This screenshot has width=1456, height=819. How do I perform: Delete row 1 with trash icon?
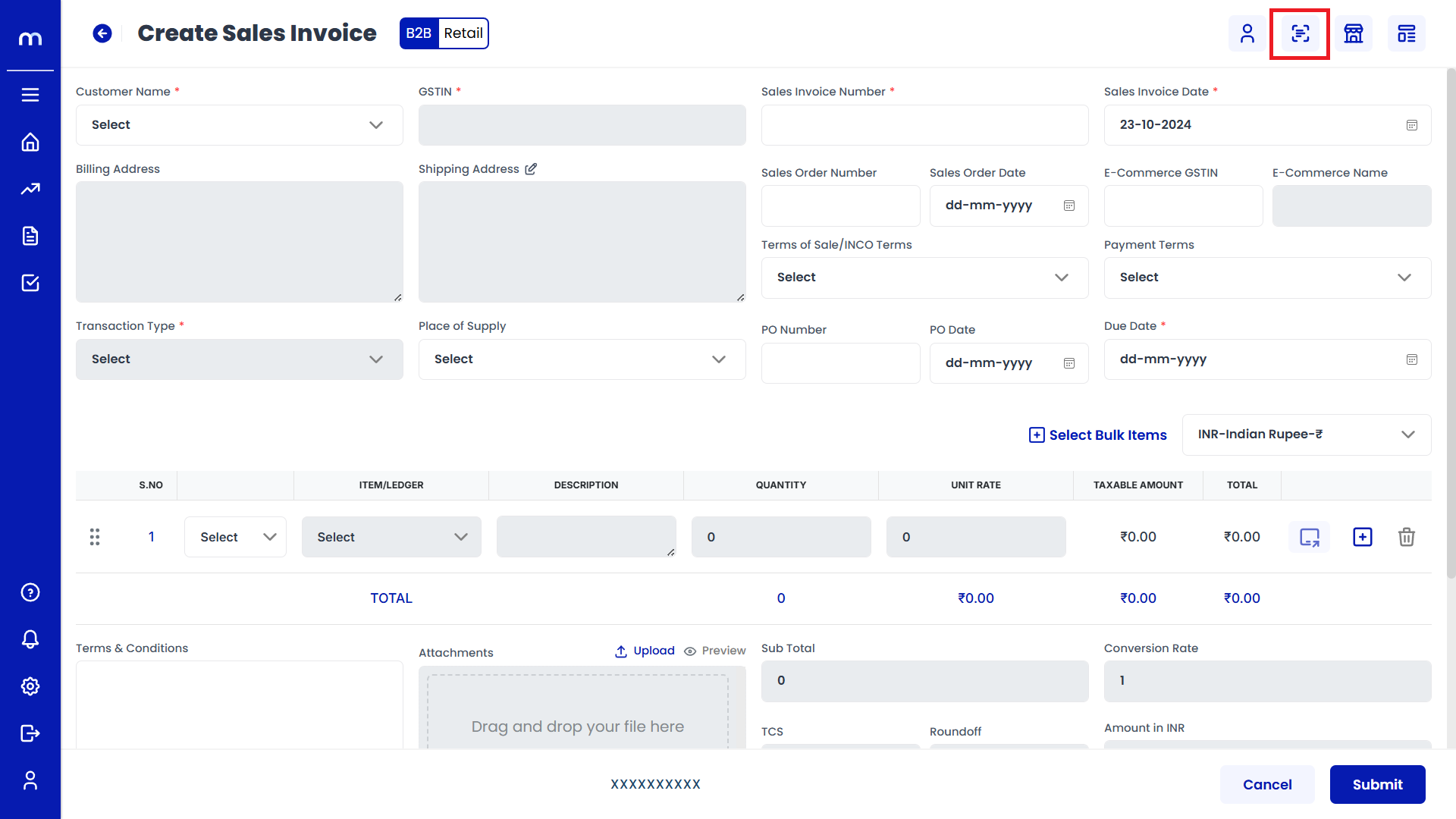[x=1407, y=537]
